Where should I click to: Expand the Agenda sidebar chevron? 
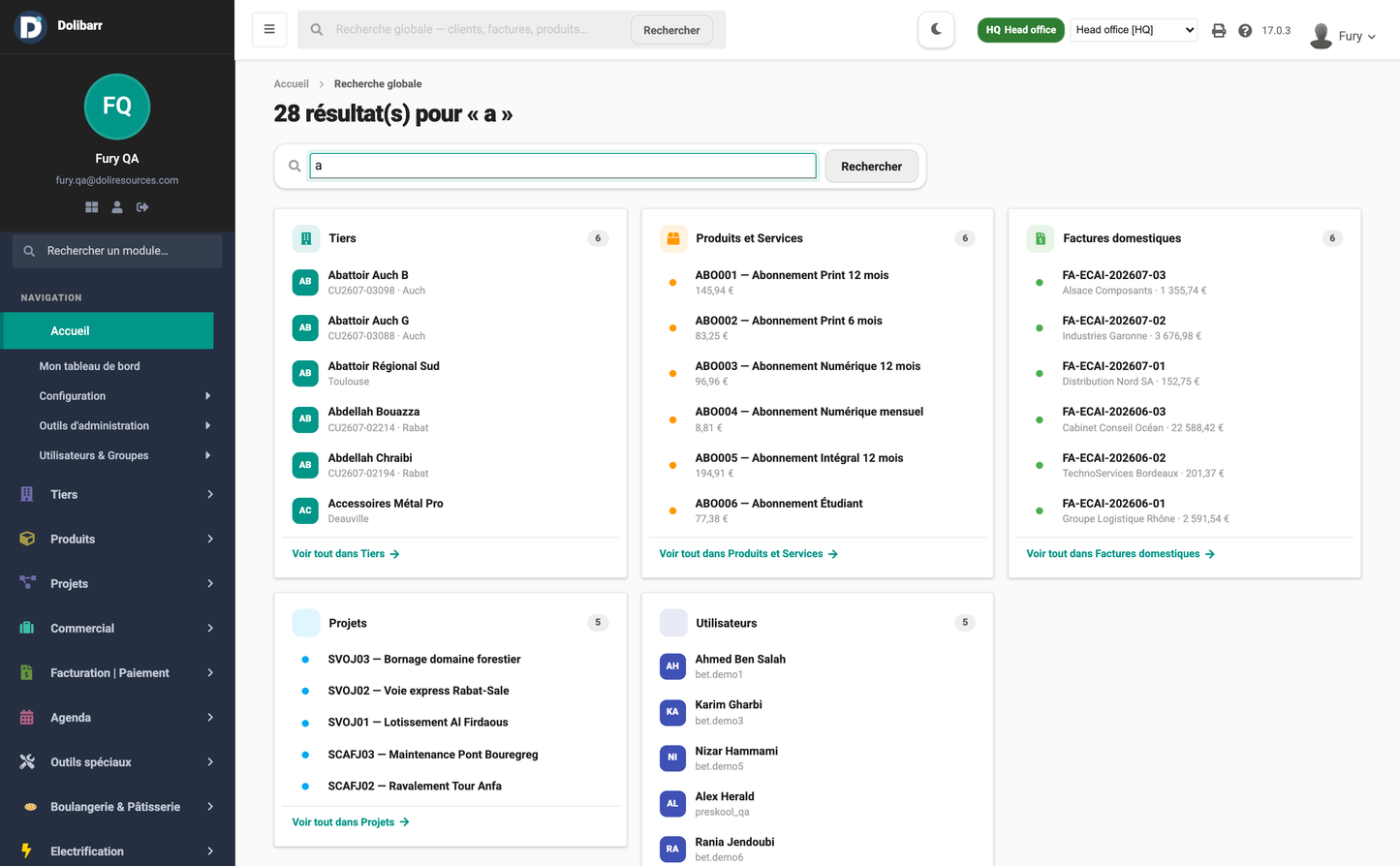point(210,717)
